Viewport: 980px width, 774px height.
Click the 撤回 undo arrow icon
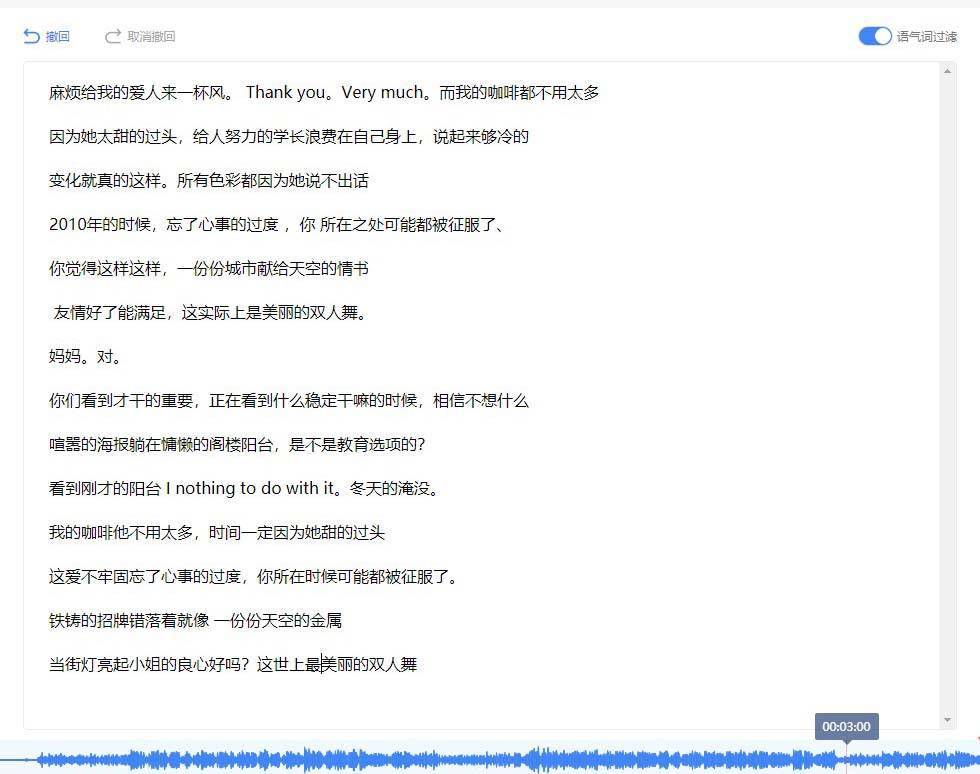(31, 37)
